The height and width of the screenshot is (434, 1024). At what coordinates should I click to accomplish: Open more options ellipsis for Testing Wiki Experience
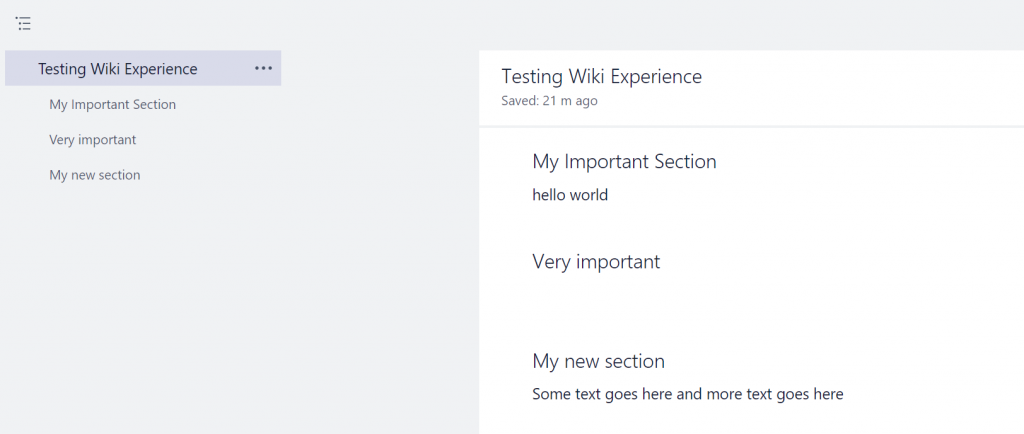pyautogui.click(x=263, y=68)
